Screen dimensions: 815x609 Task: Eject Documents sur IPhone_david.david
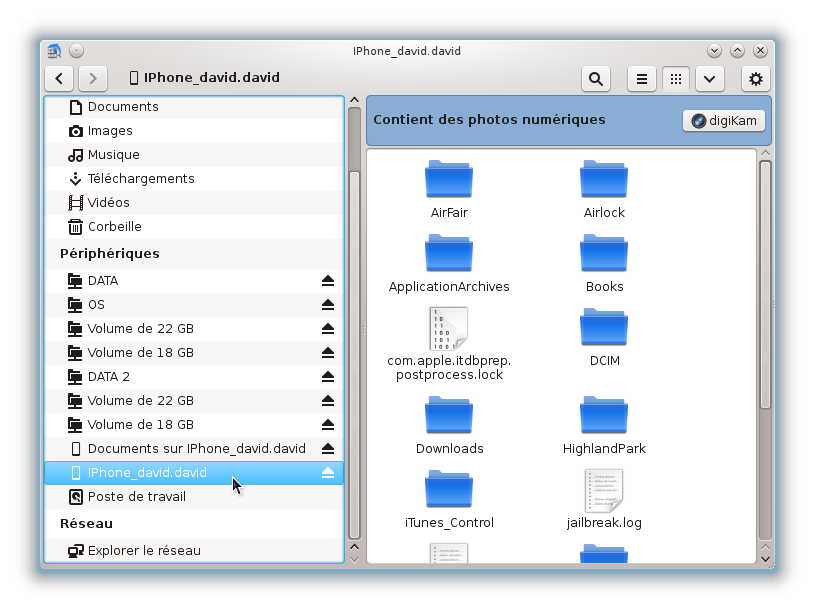327,449
